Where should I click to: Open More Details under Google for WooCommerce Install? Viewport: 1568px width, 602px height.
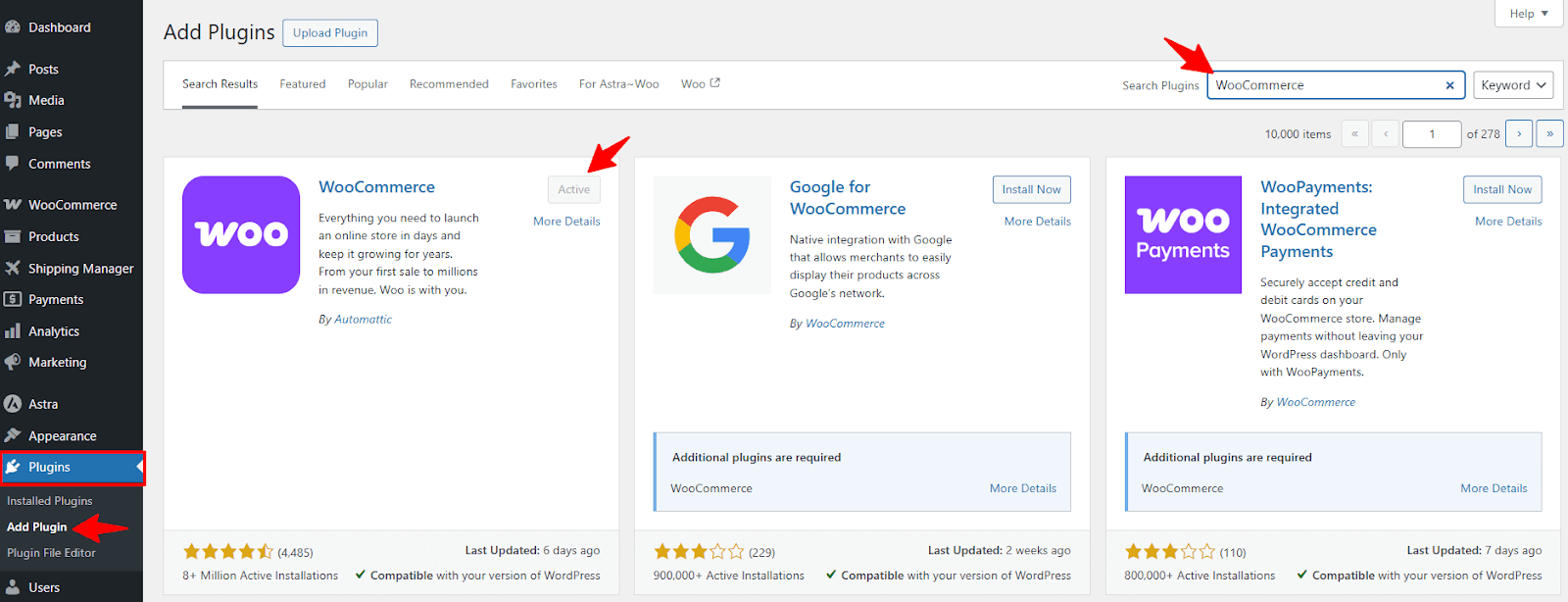1038,222
